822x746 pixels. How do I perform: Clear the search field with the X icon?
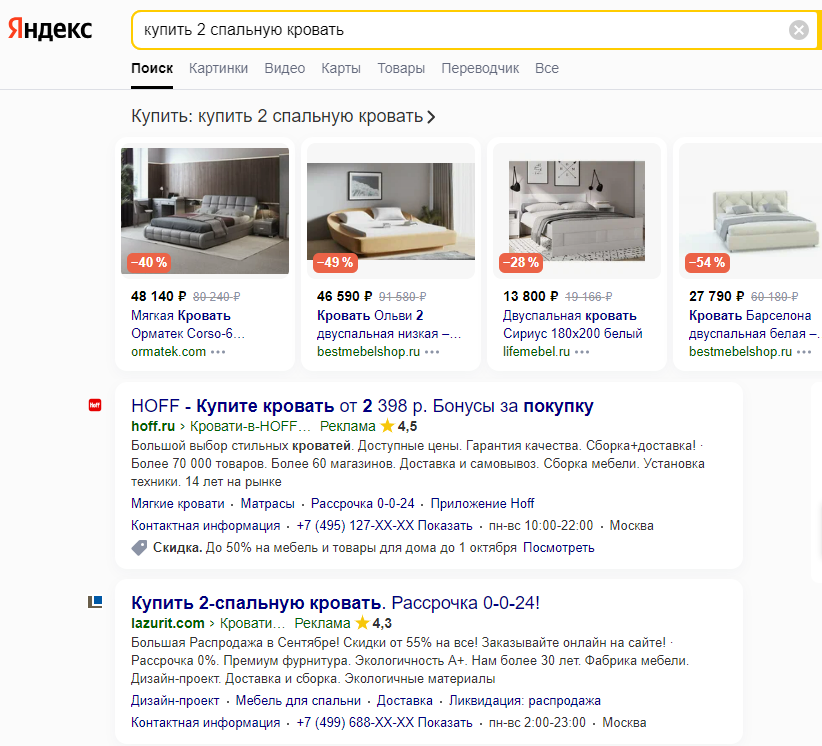(798, 30)
